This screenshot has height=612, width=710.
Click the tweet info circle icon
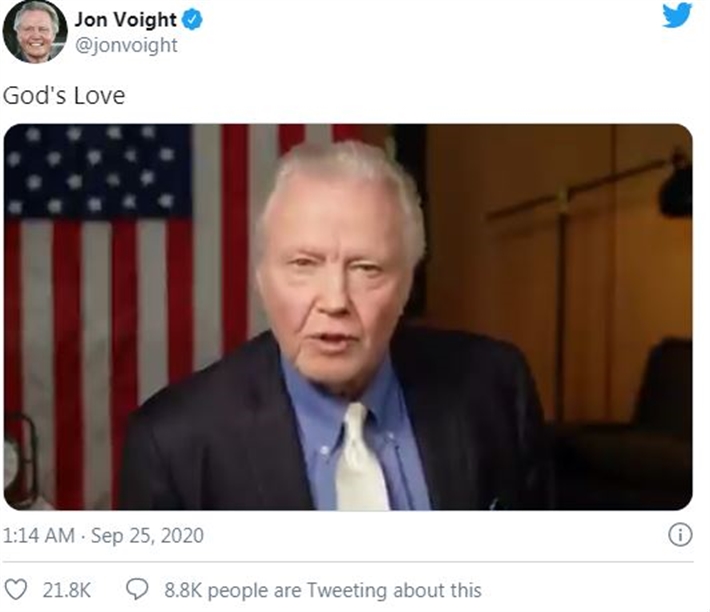point(680,534)
